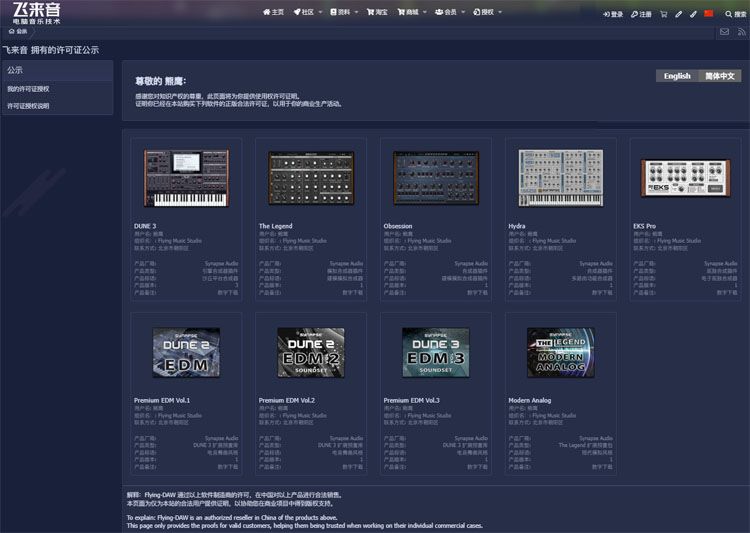The width and height of the screenshot is (750, 533).
Task: Go to 主页 home in the navigation
Action: pyautogui.click(x=273, y=12)
